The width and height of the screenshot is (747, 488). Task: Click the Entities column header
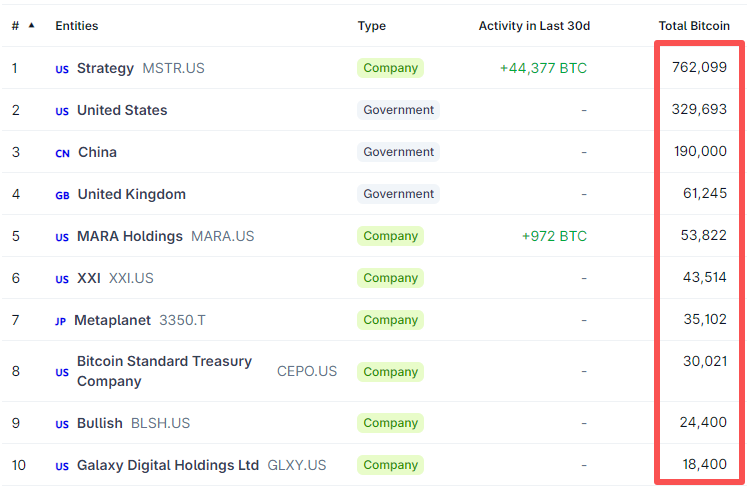click(x=77, y=26)
